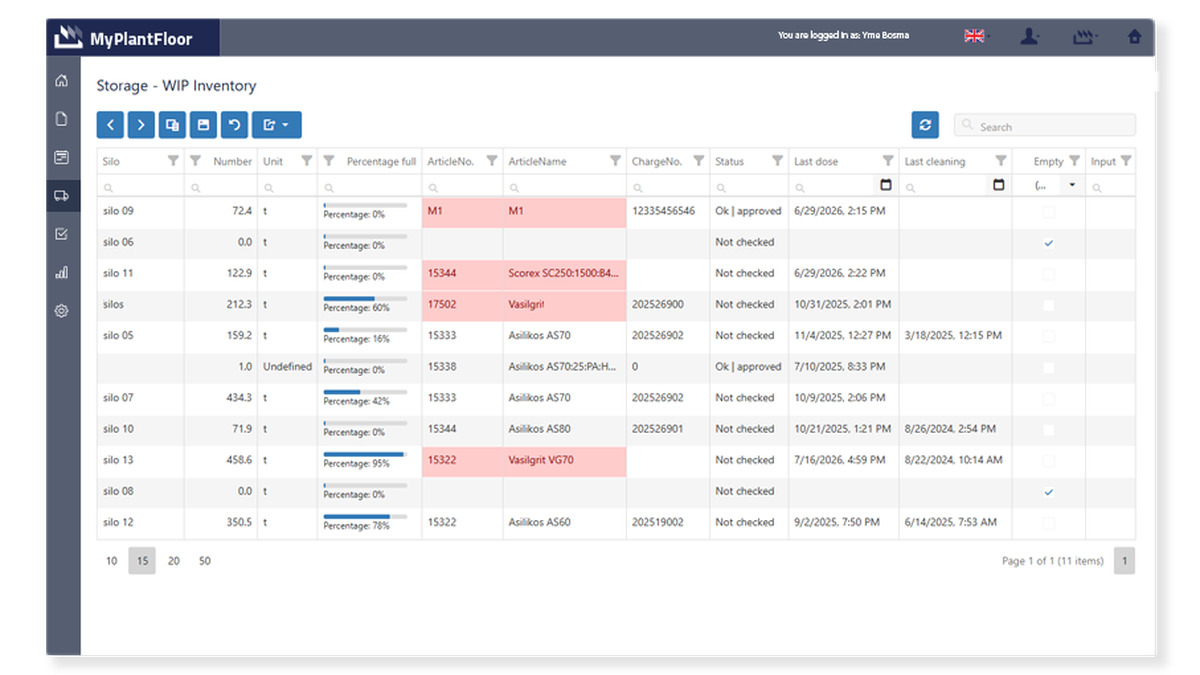Open the Empty column filter dropdown

(x=1073, y=185)
